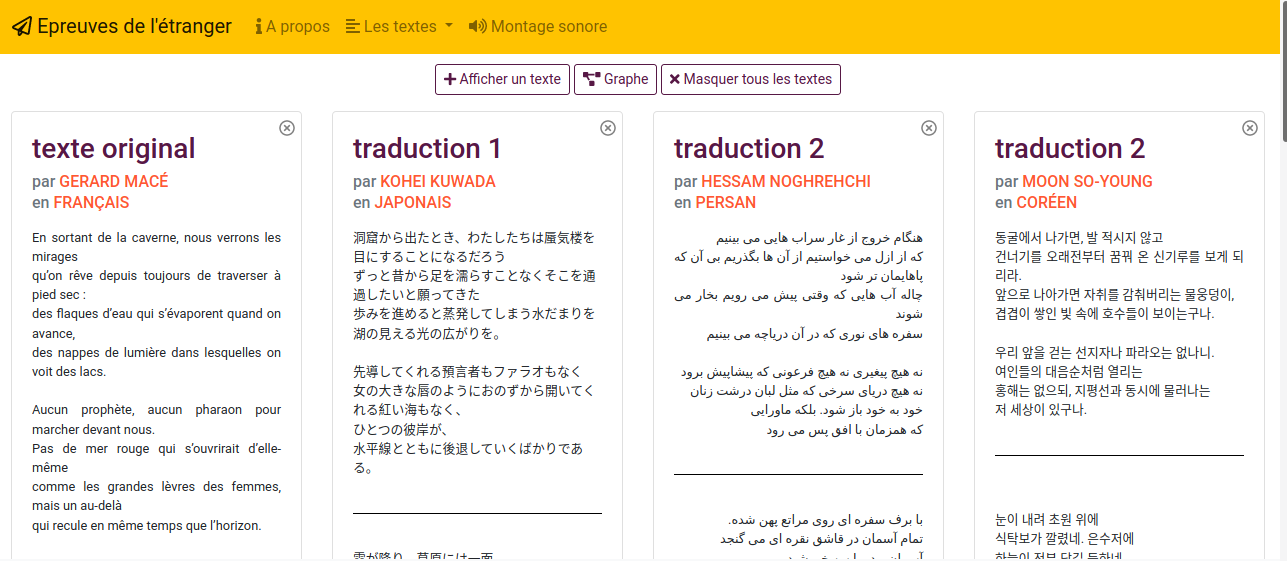1287x561 pixels.
Task: Open the Epreuves de l'étranger home link
Action: (134, 27)
